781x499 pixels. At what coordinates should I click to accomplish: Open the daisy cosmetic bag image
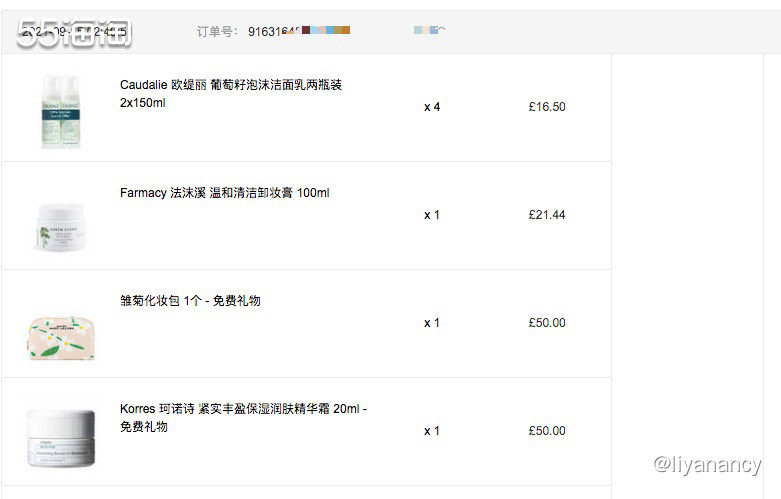[62, 338]
